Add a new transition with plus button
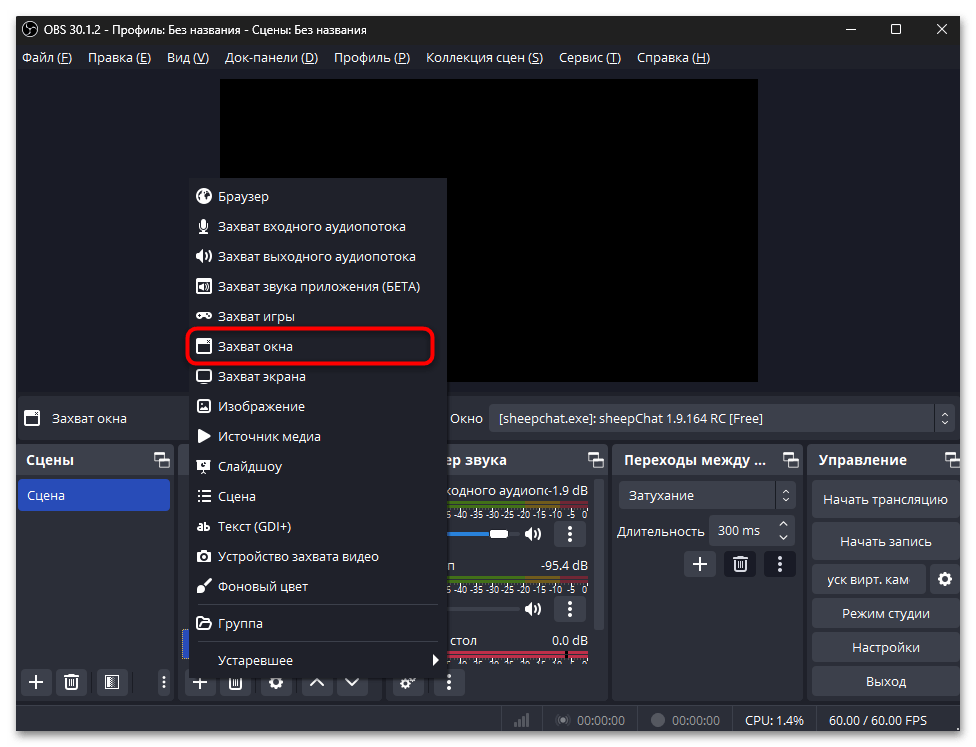Image resolution: width=976 pixels, height=747 pixels. point(700,564)
